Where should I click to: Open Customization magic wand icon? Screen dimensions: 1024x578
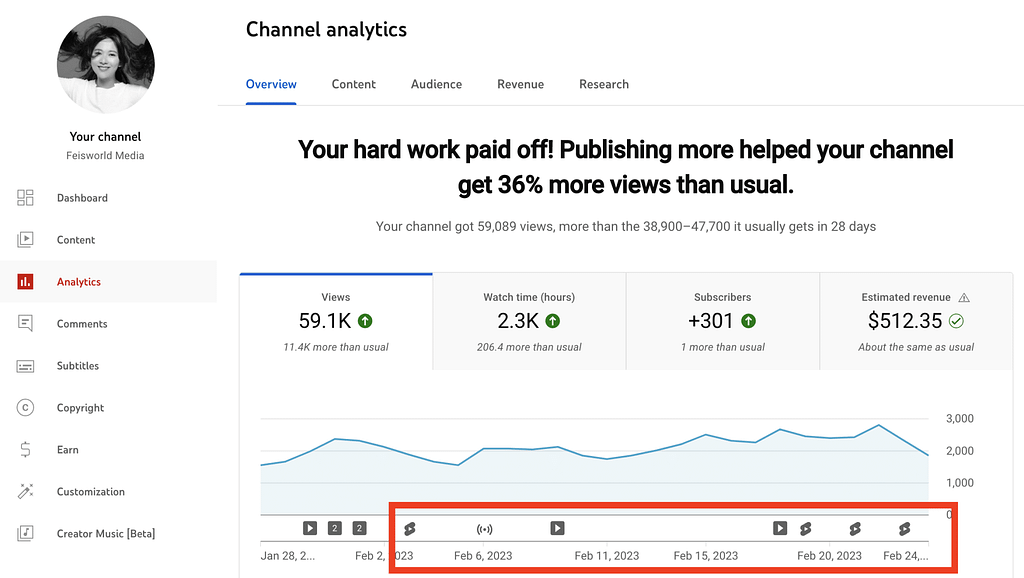(26, 492)
